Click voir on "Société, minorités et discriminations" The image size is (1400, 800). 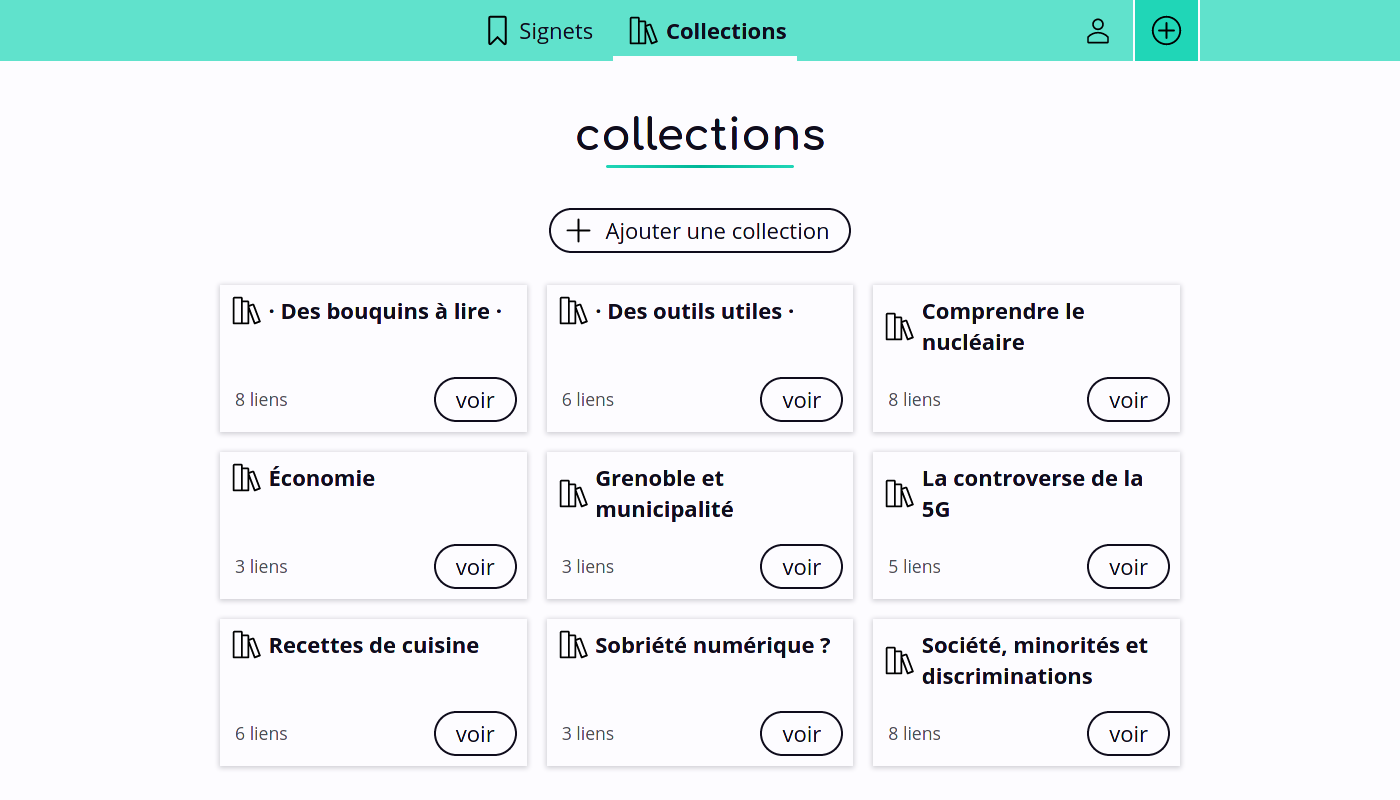1128,733
